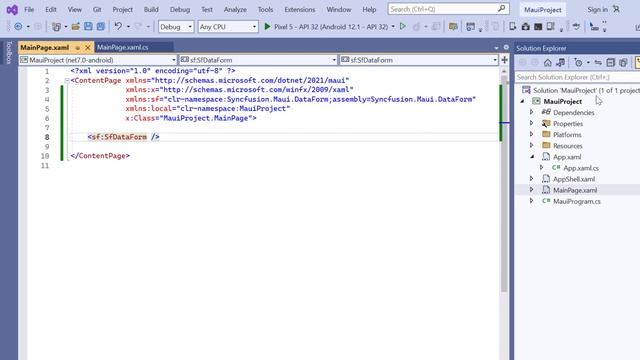Open the Any CPU platform dropdown

tap(228, 27)
